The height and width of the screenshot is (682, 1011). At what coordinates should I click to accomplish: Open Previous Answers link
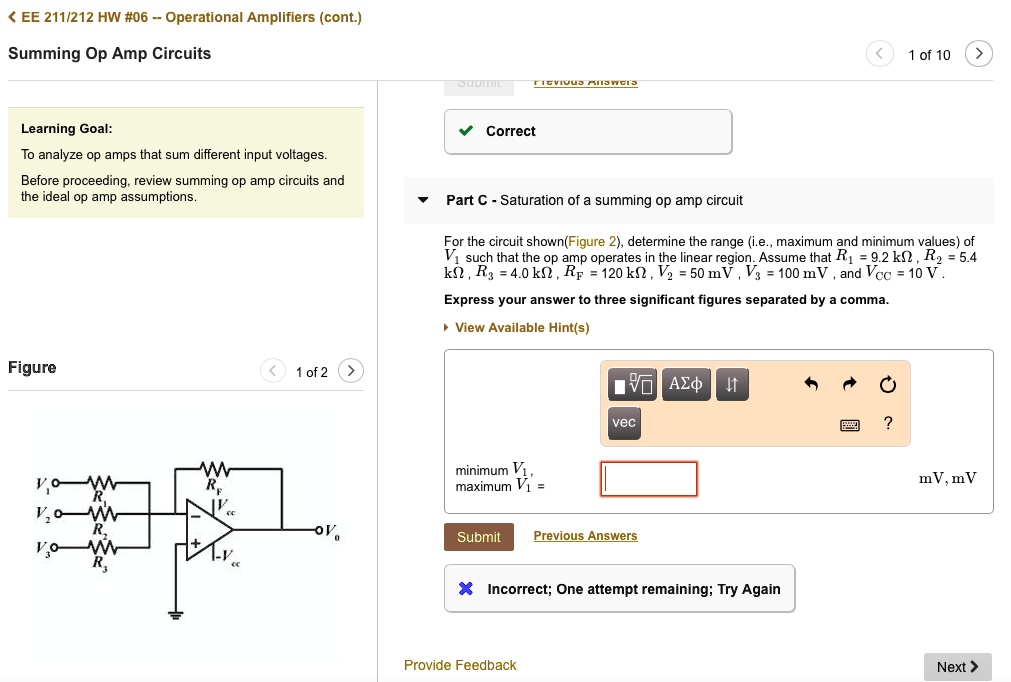coord(585,536)
